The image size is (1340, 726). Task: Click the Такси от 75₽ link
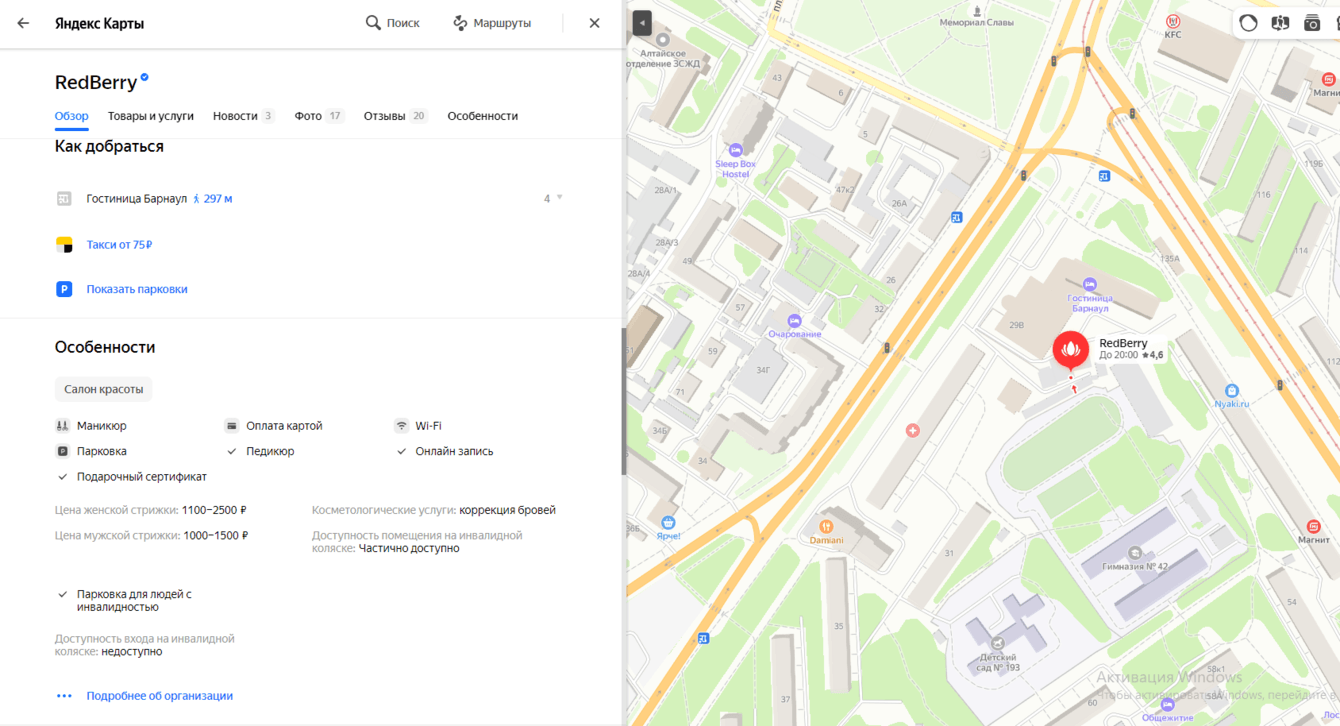(x=119, y=244)
